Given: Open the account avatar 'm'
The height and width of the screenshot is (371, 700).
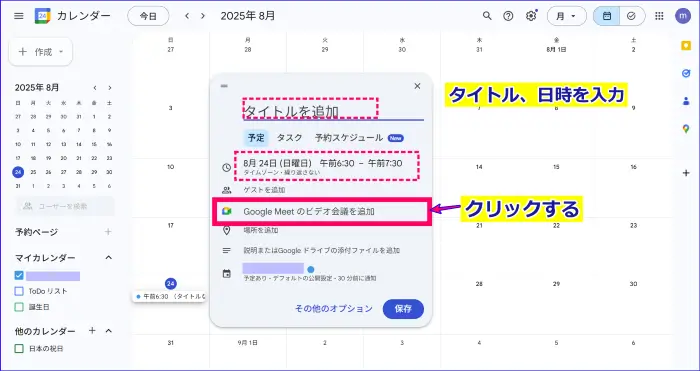Looking at the screenshot, I should point(683,16).
